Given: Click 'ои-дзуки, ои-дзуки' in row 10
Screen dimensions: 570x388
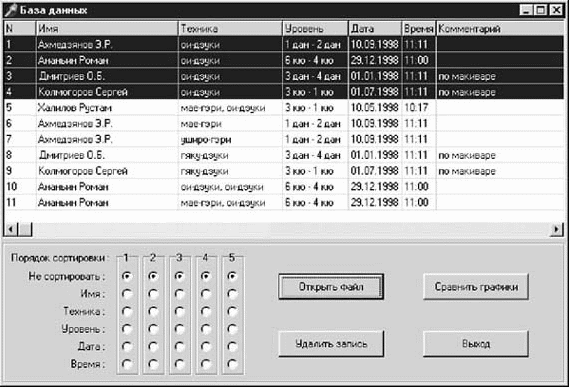Looking at the screenshot, I should pos(222,187).
